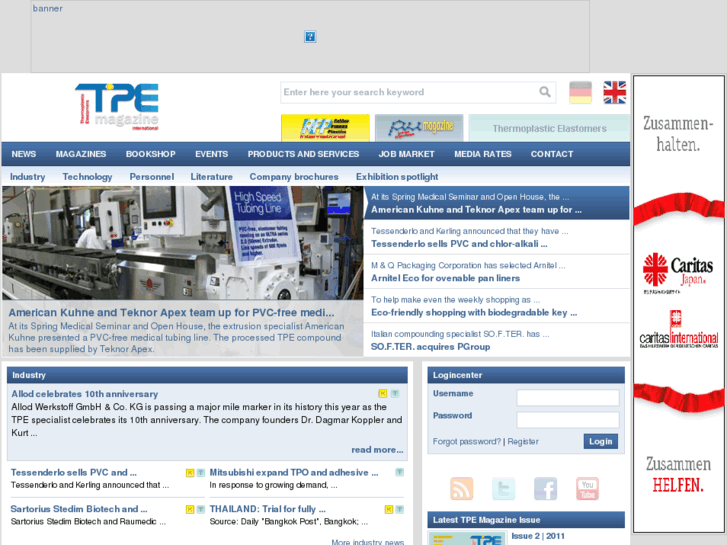The image size is (727, 545).
Task: Click T tag beside Tessenderlo sells PVC industry item
Action: (201, 473)
